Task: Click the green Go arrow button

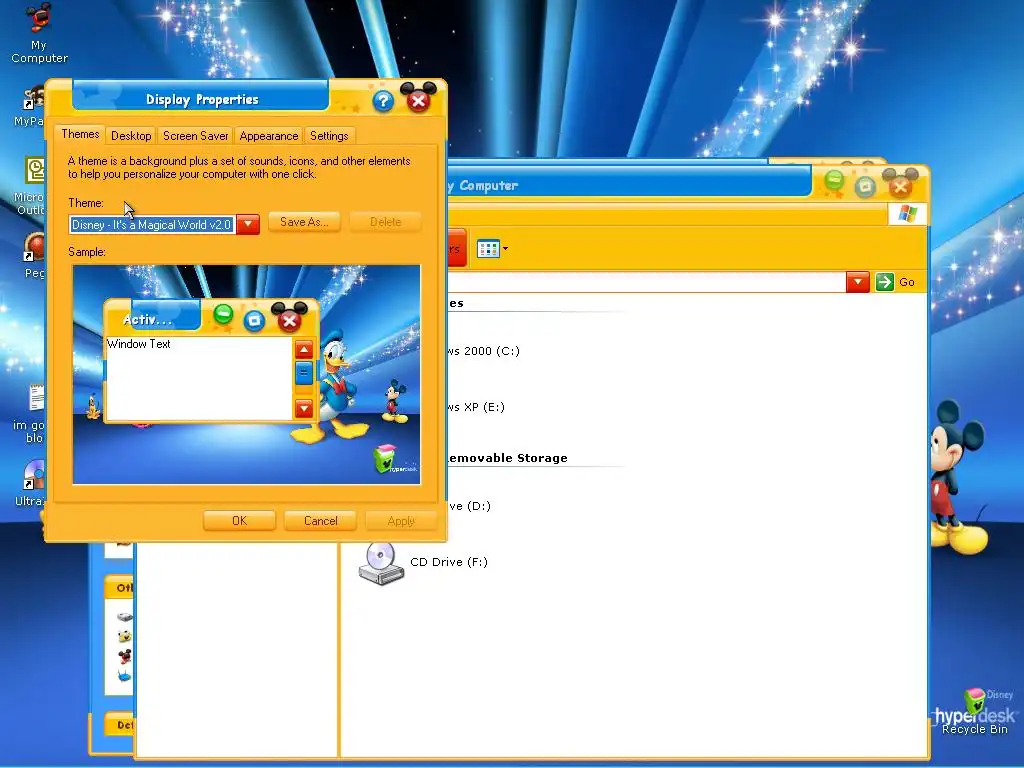Action: pyautogui.click(x=885, y=282)
